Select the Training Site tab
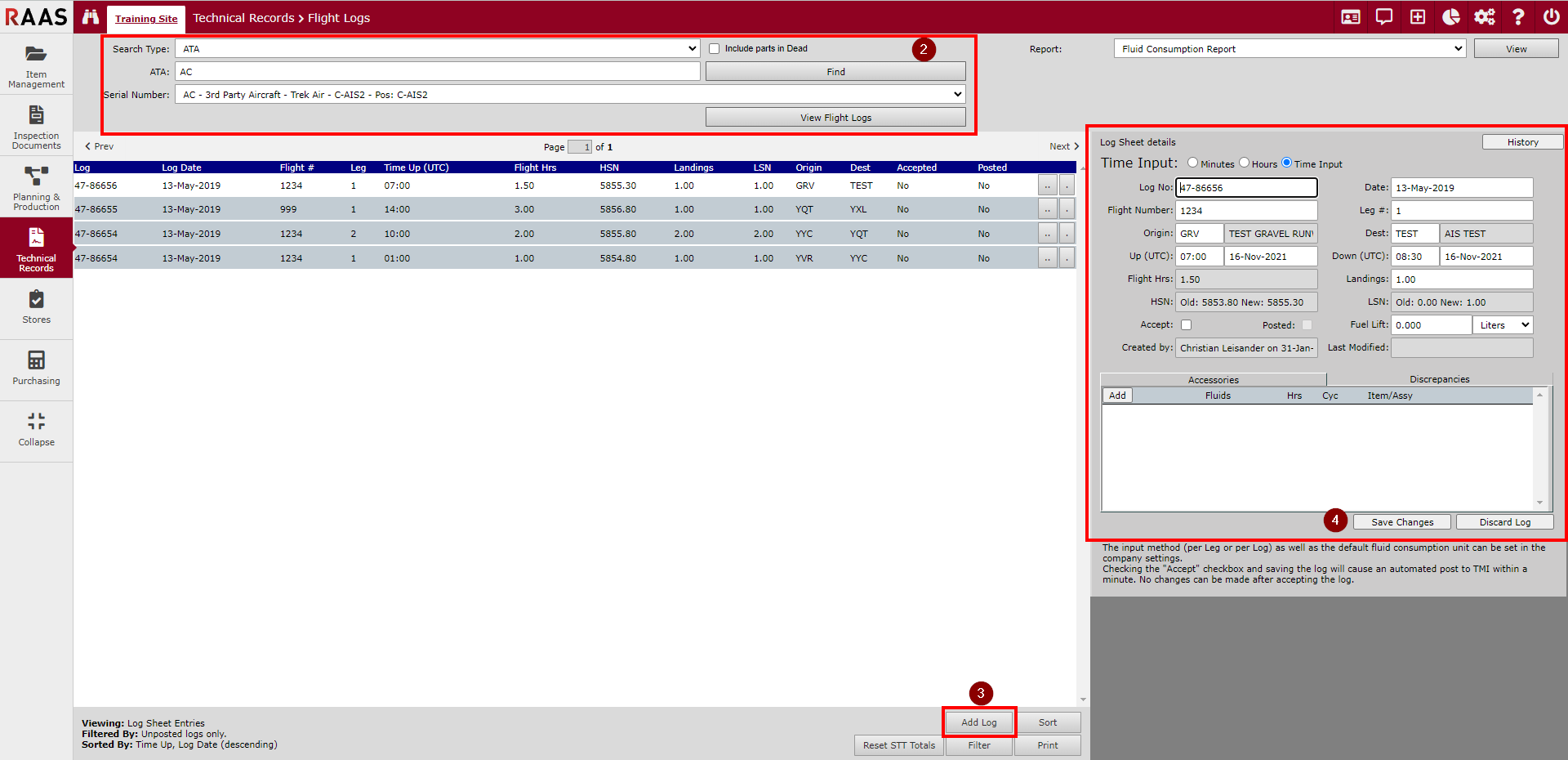The width and height of the screenshot is (1568, 760). click(146, 19)
